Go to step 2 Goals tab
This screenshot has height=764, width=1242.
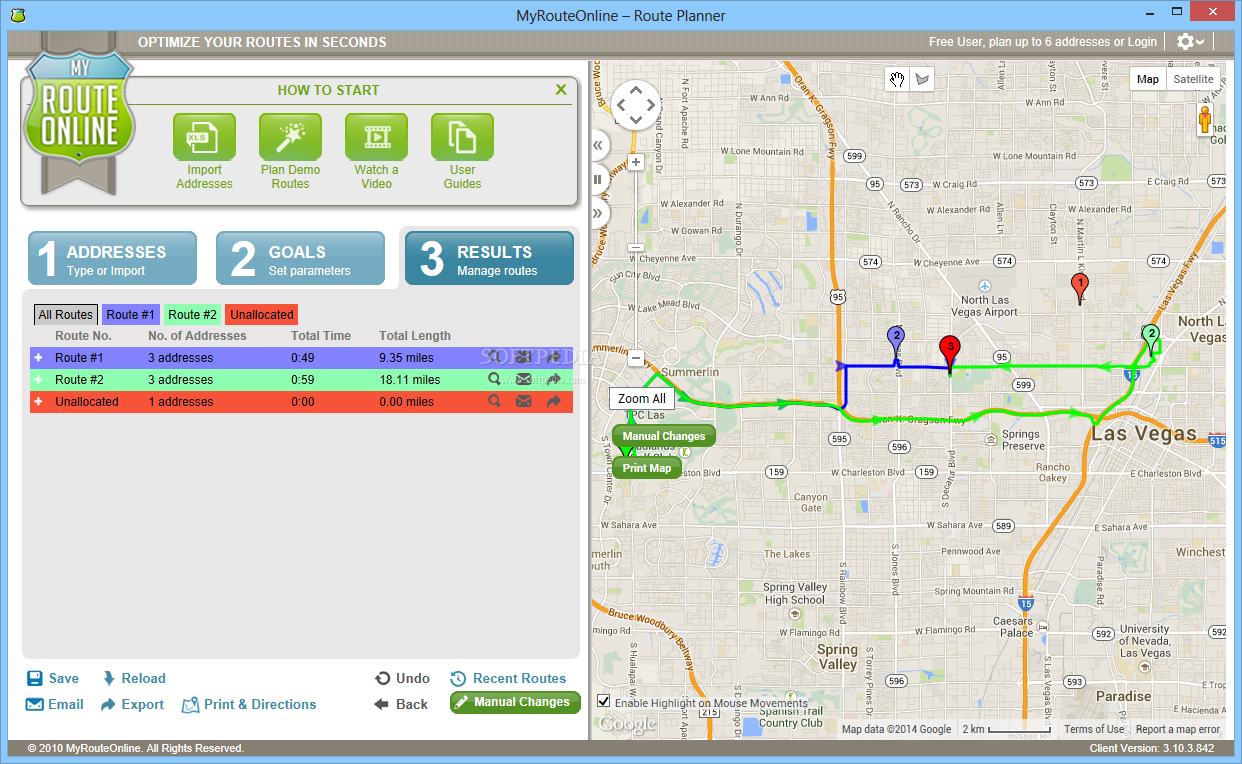(300, 258)
